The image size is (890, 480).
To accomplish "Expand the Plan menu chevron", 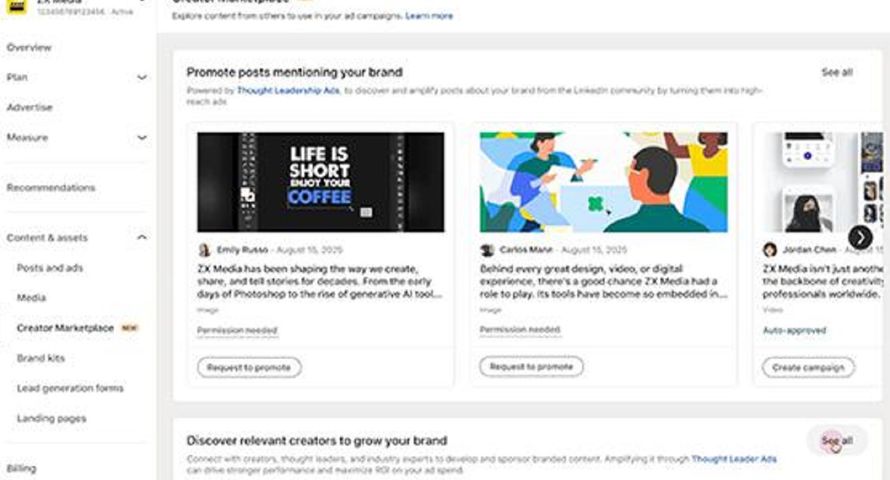I will point(142,77).
